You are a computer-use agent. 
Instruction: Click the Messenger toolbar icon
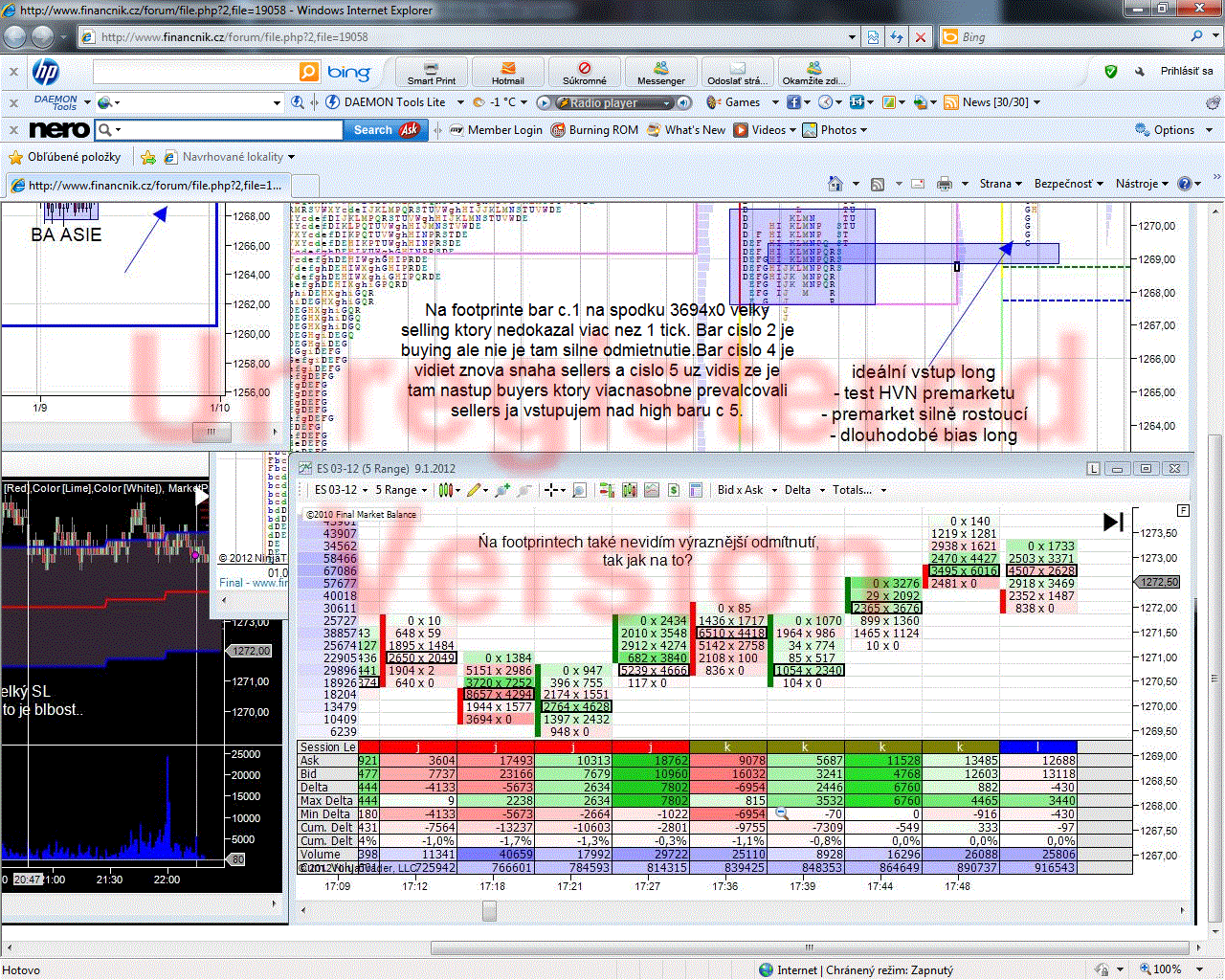coord(660,72)
